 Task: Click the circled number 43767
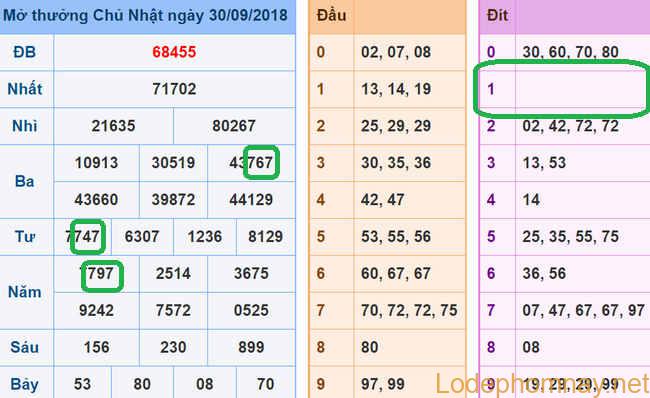[x=251, y=163]
